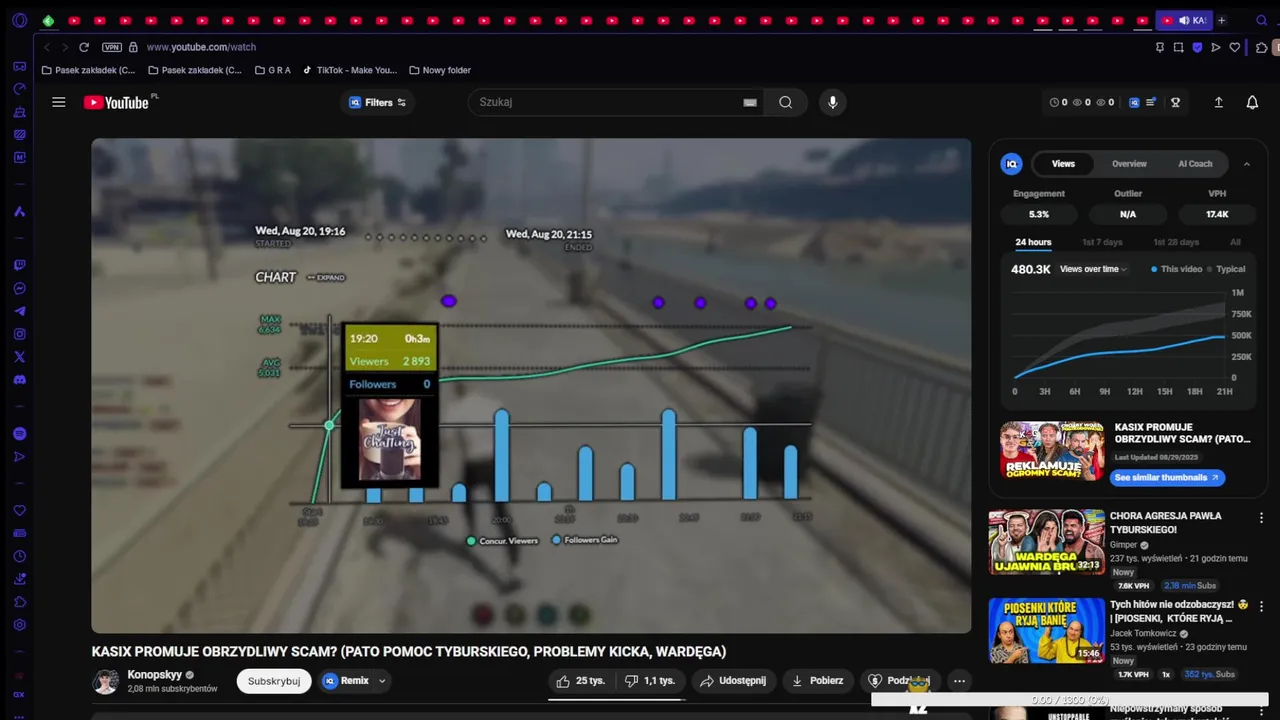Image resolution: width=1280 pixels, height=720 pixels.
Task: Toggle This video chart legend
Action: pyautogui.click(x=1176, y=269)
